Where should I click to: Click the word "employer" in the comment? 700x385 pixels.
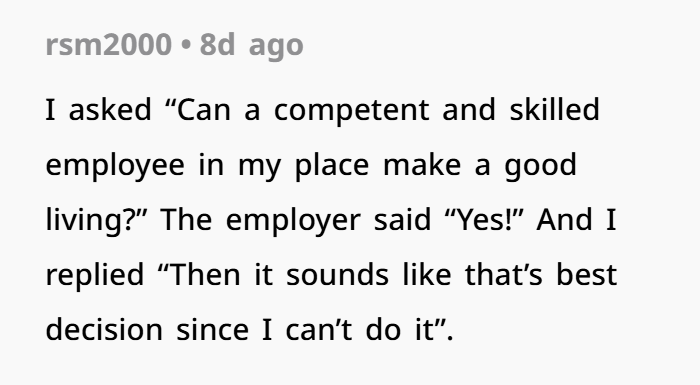[x=293, y=221]
